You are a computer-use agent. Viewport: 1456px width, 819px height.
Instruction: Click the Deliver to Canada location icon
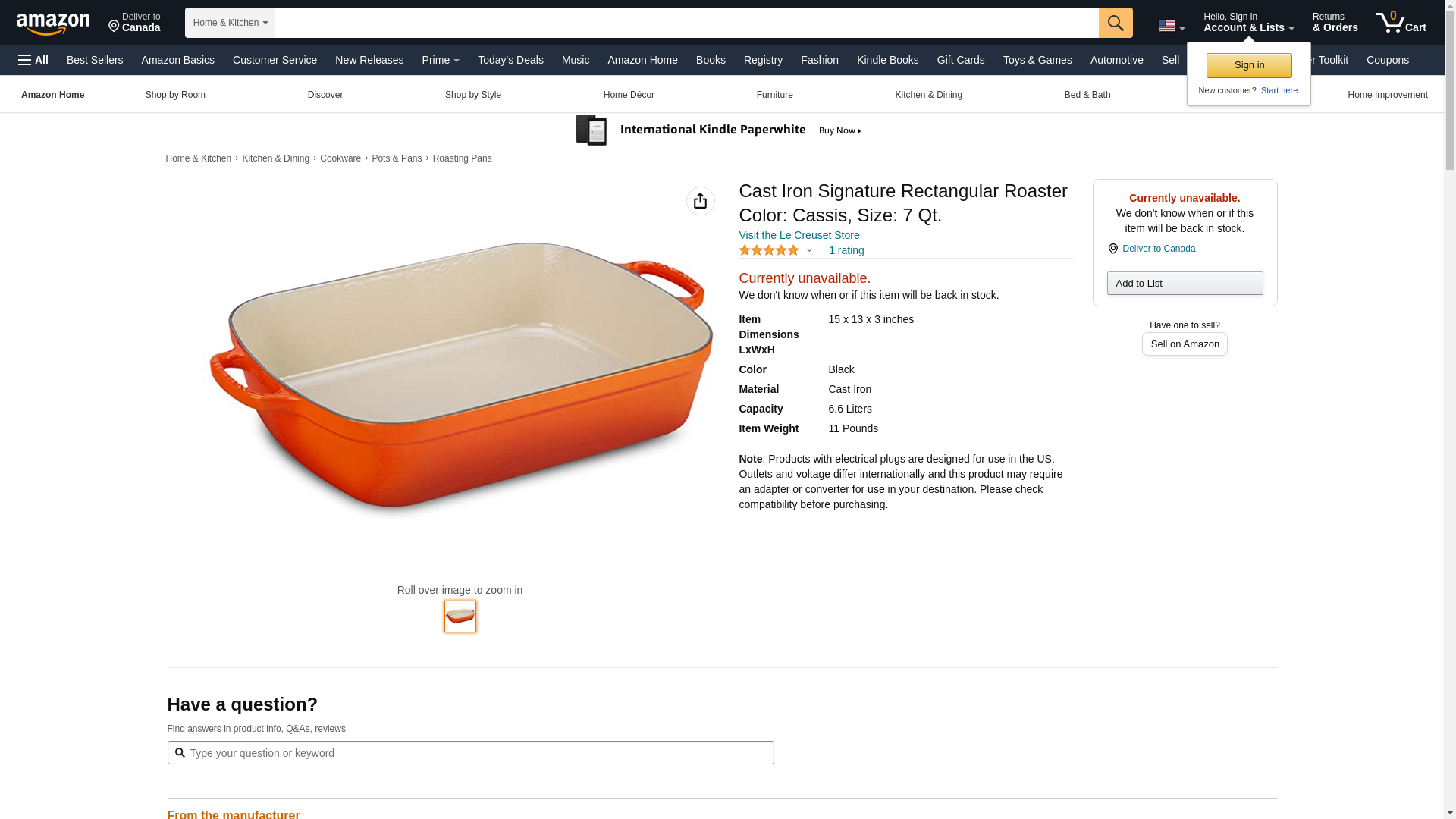(1112, 249)
